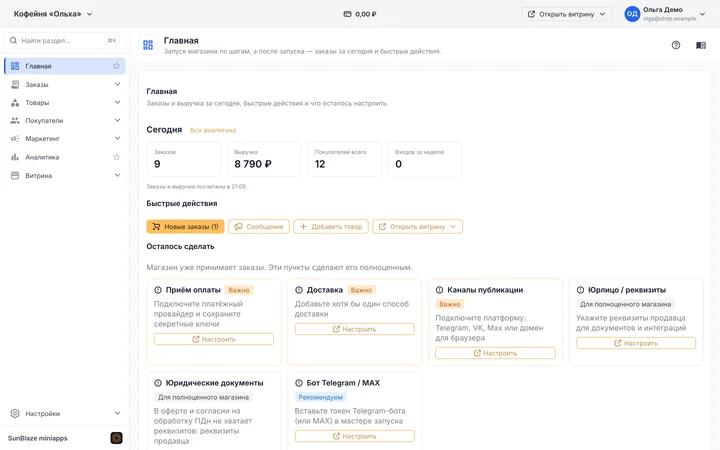This screenshot has width=720, height=450.
Task: Click the Выручка 8 790 ₽ card
Action: 264,159
